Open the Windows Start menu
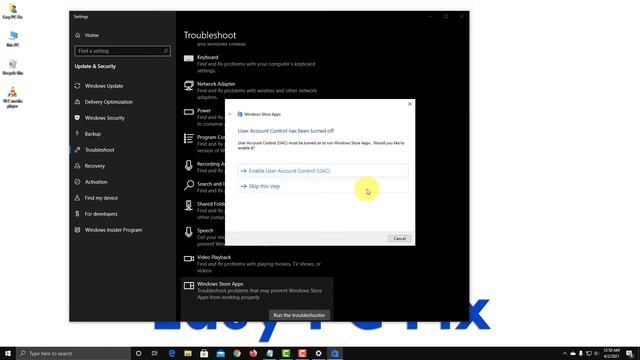This screenshot has height=360, width=640. tap(8, 353)
